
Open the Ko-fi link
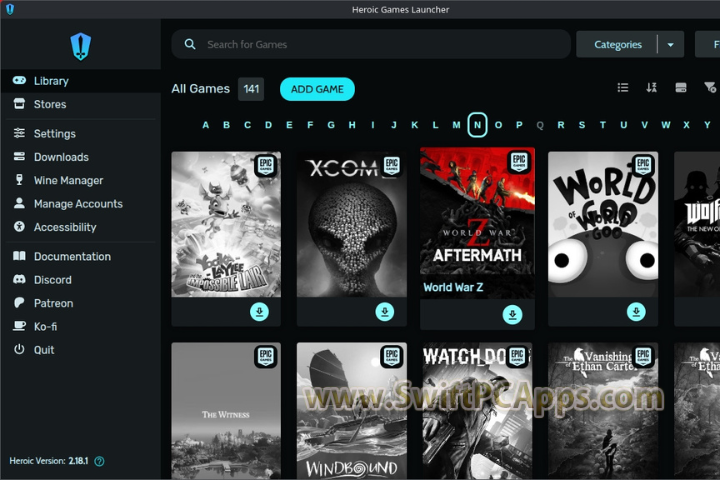coord(80,327)
